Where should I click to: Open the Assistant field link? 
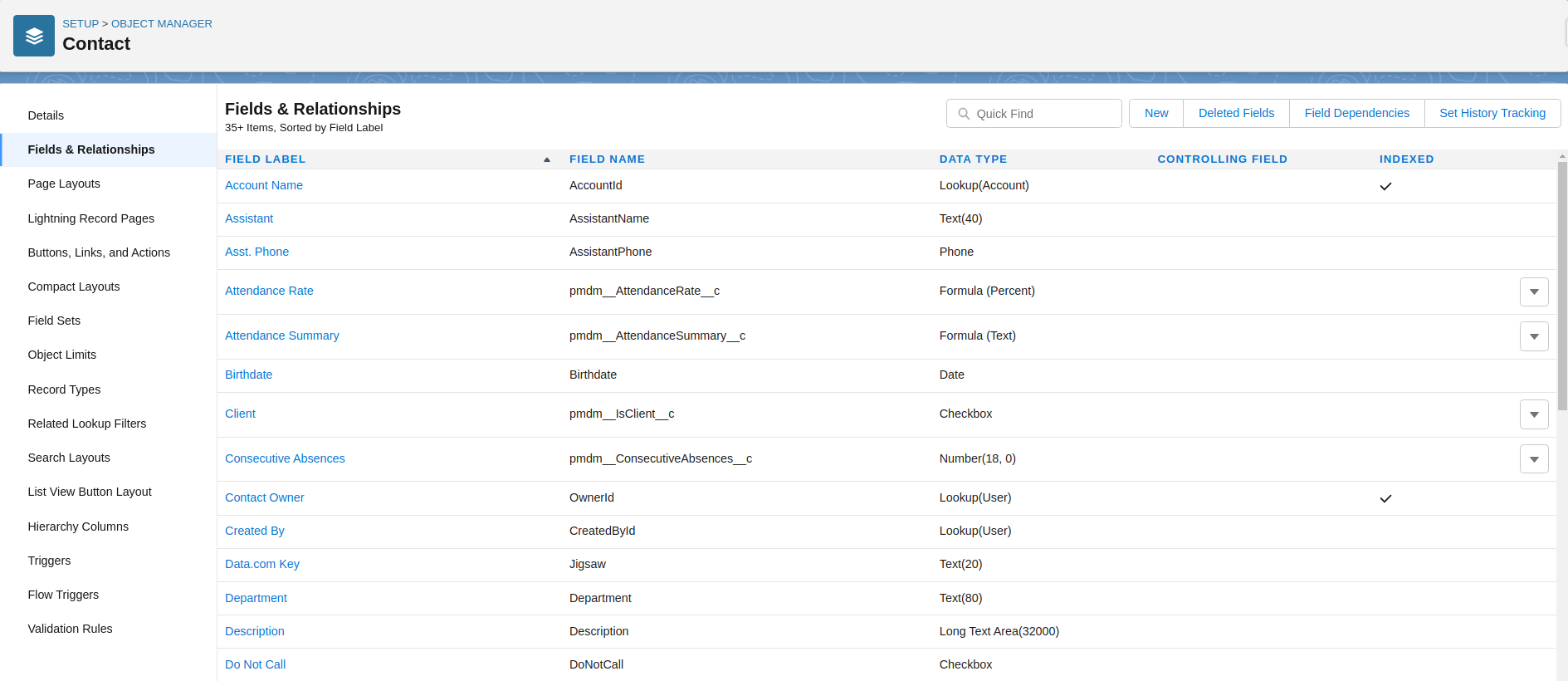pos(249,218)
